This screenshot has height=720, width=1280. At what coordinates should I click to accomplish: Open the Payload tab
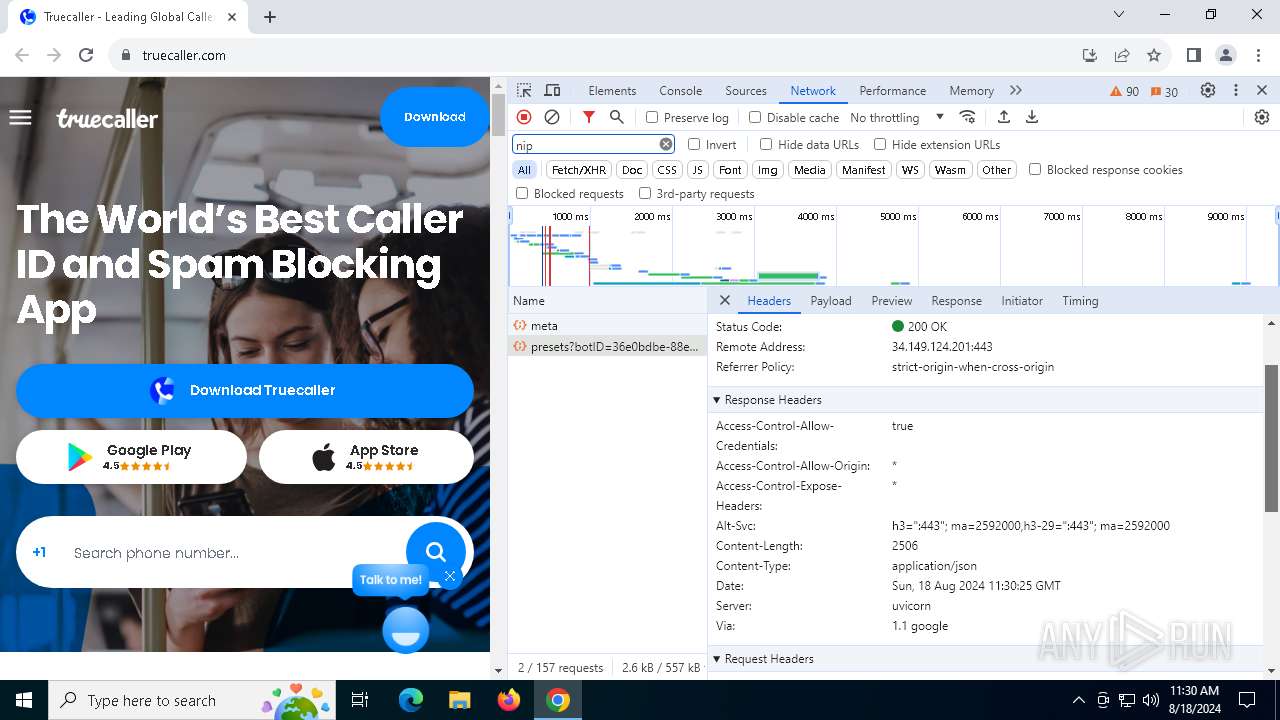tap(831, 300)
